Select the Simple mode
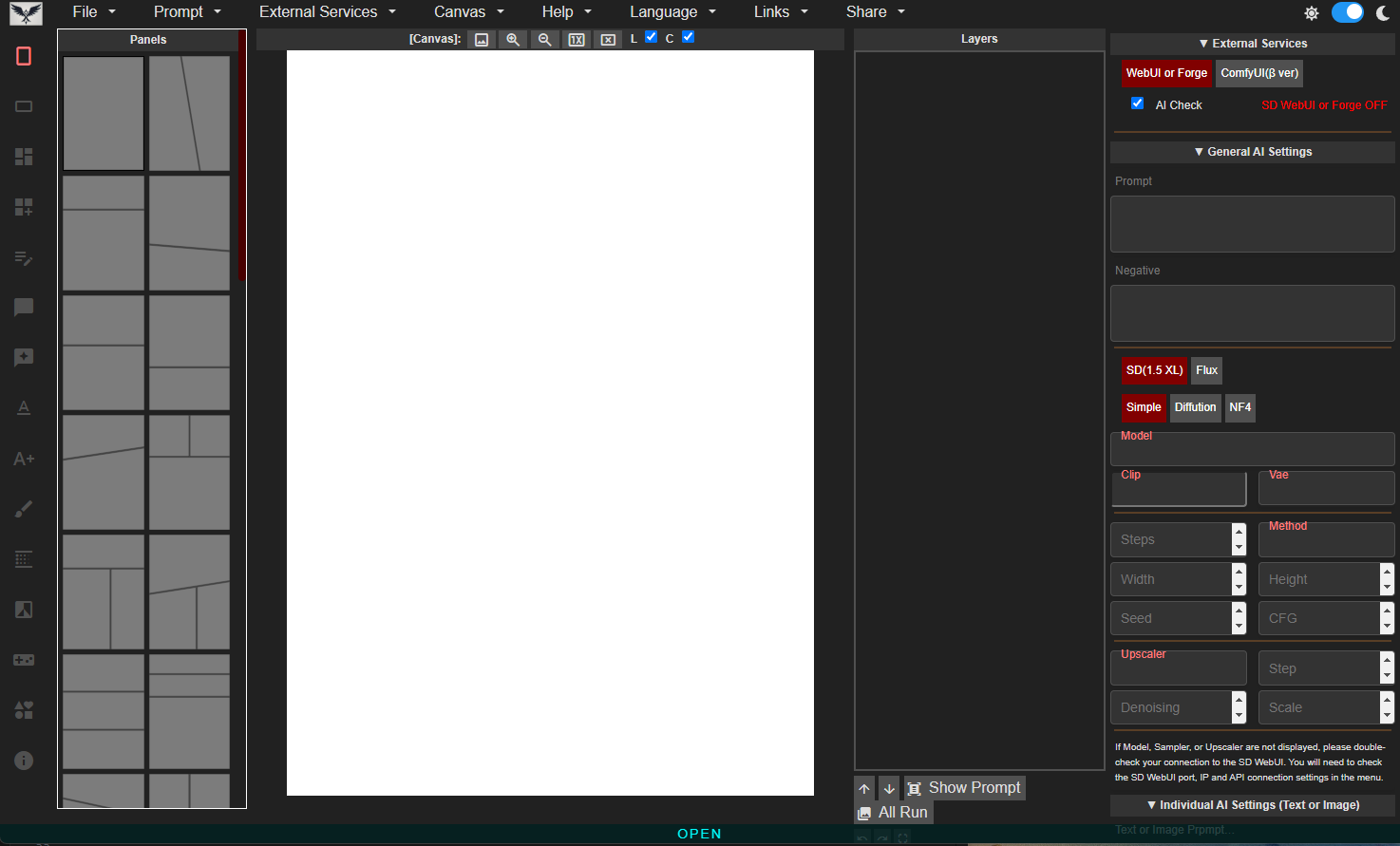The width and height of the screenshot is (1400, 846). tap(1144, 407)
